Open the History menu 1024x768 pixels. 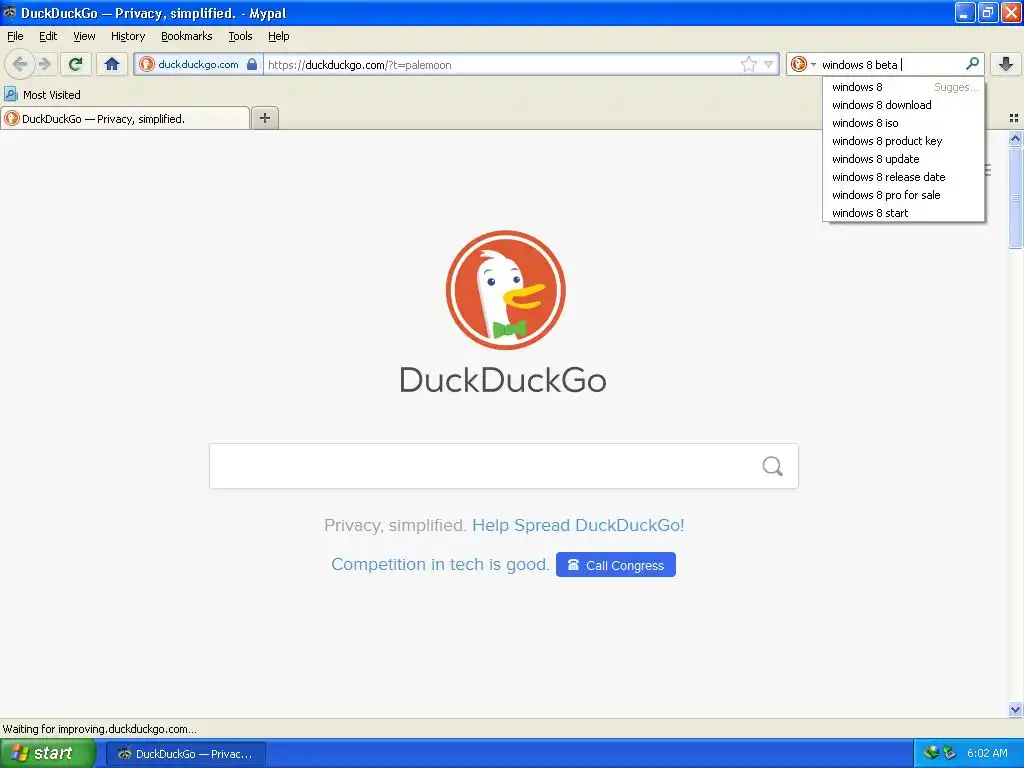(127, 36)
